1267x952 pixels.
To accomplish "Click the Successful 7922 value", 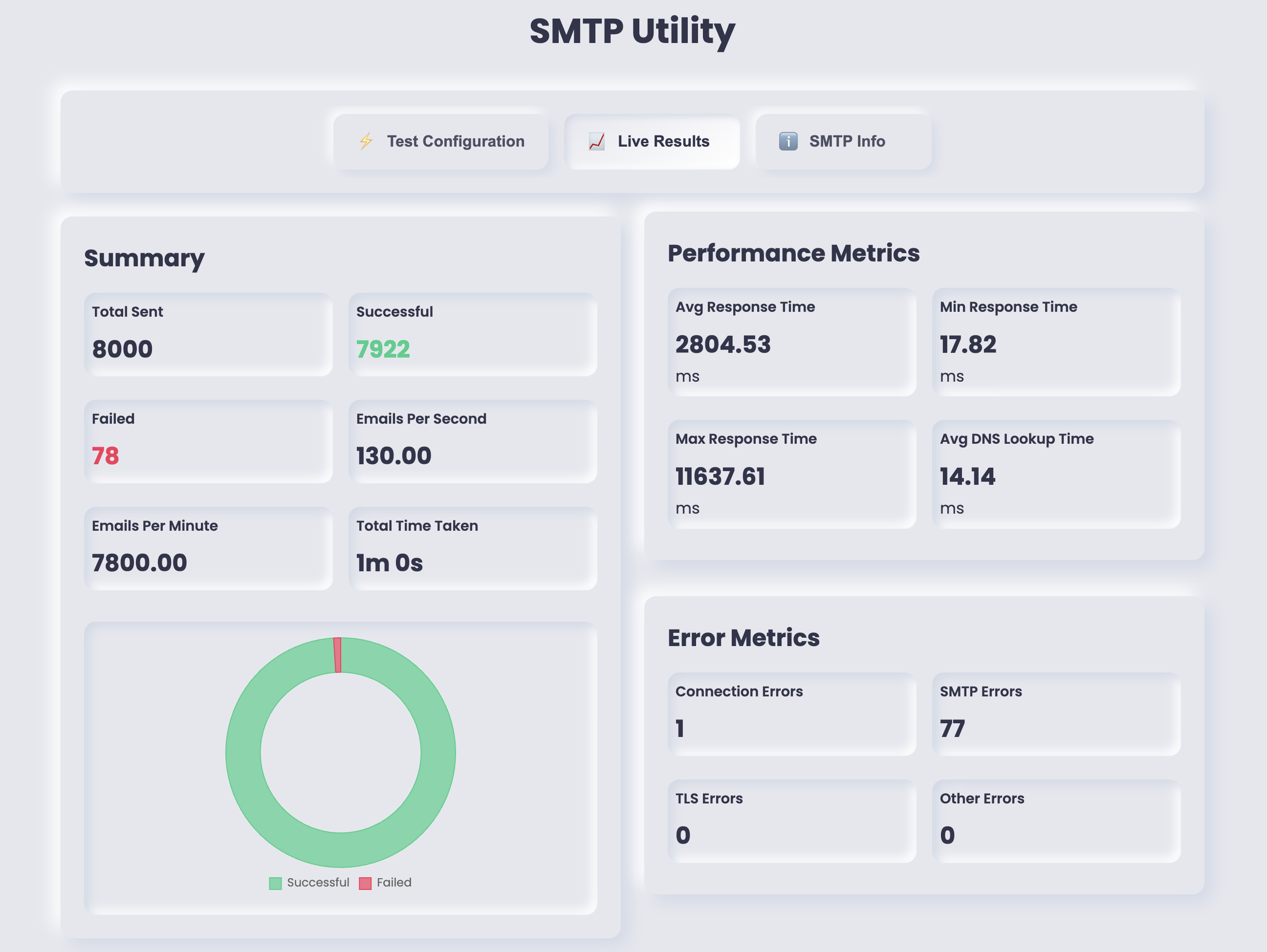I will click(x=383, y=349).
